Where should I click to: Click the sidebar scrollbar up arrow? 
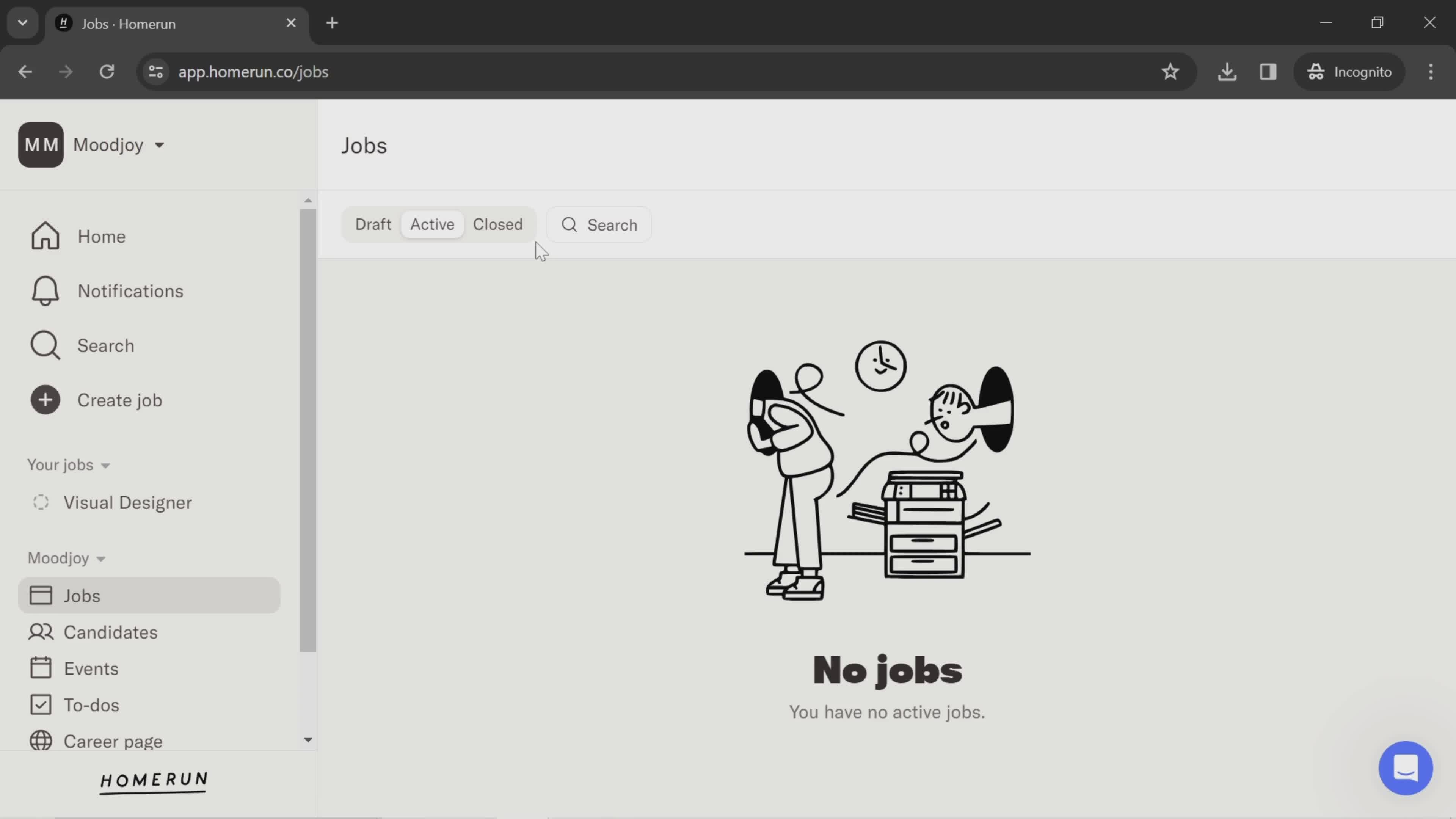(308, 200)
